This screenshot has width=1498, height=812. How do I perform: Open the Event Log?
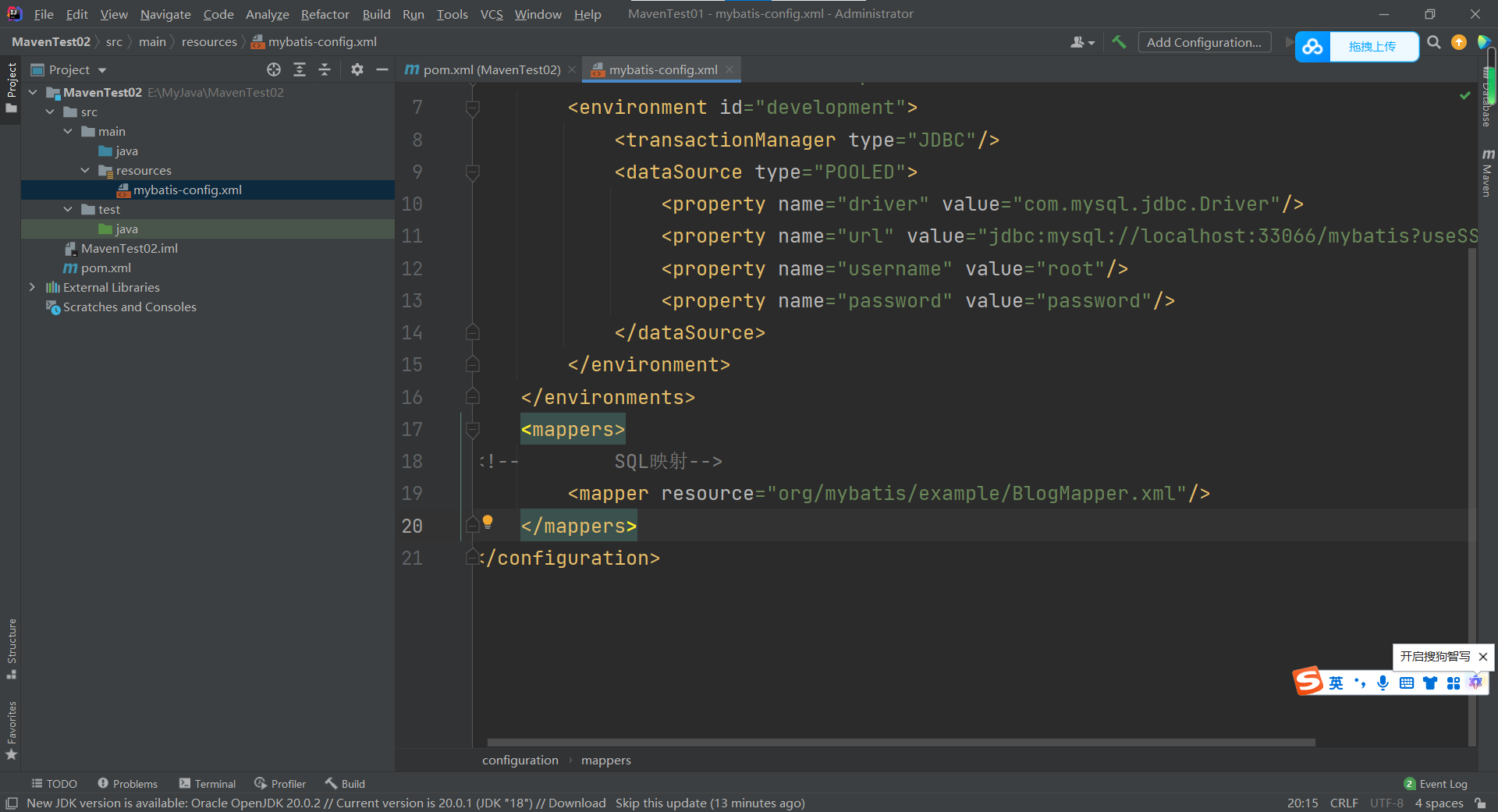pyautogui.click(x=1436, y=784)
